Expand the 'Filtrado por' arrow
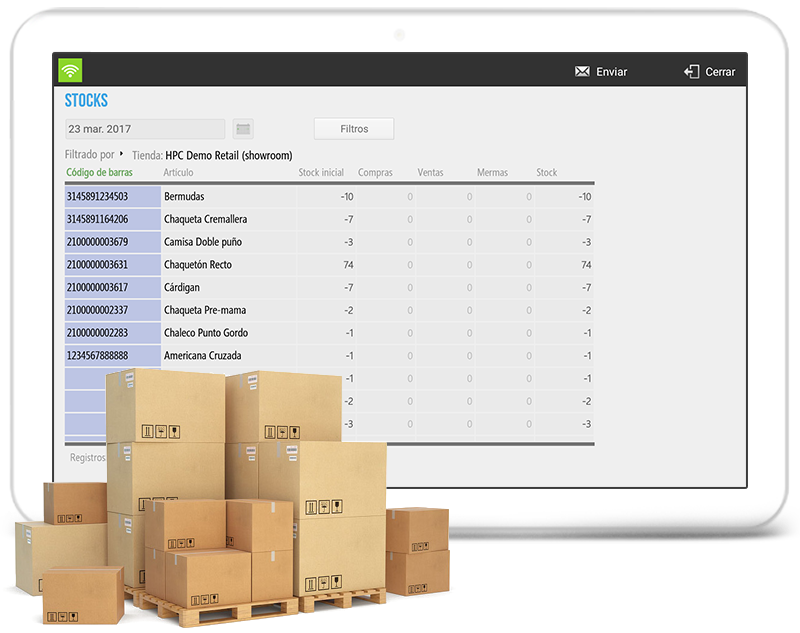The height and width of the screenshot is (633, 800). pyautogui.click(x=122, y=154)
